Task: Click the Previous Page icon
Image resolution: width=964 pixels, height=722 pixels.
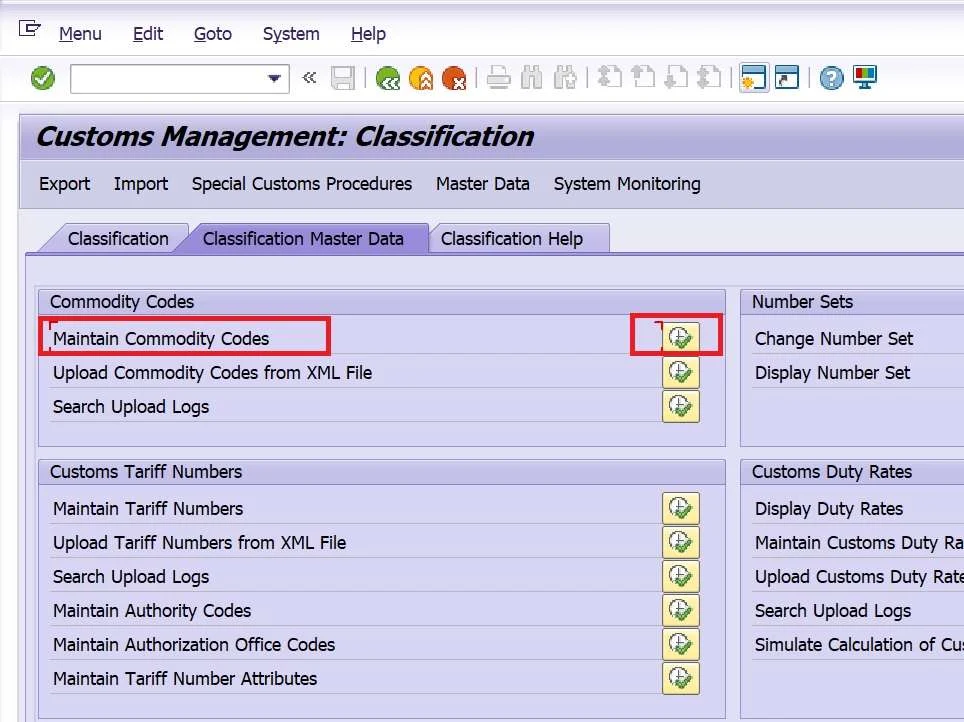Action: pos(643,77)
